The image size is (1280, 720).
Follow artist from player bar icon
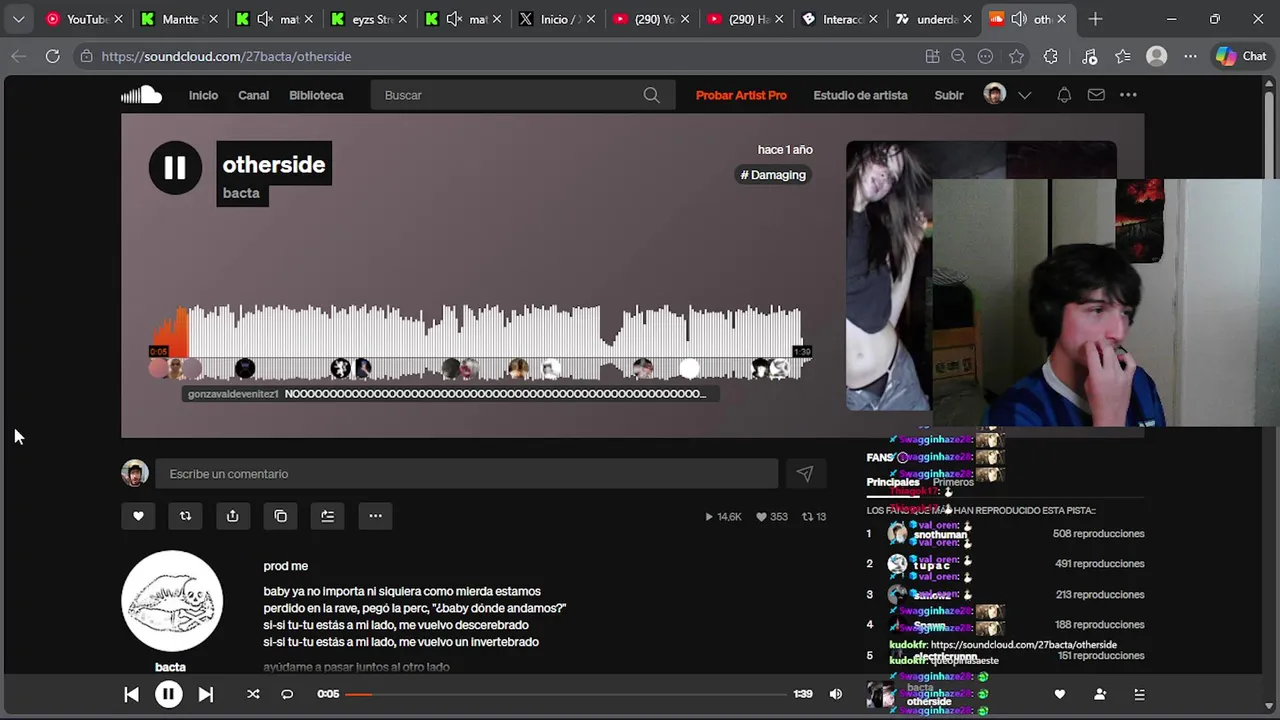(1100, 694)
